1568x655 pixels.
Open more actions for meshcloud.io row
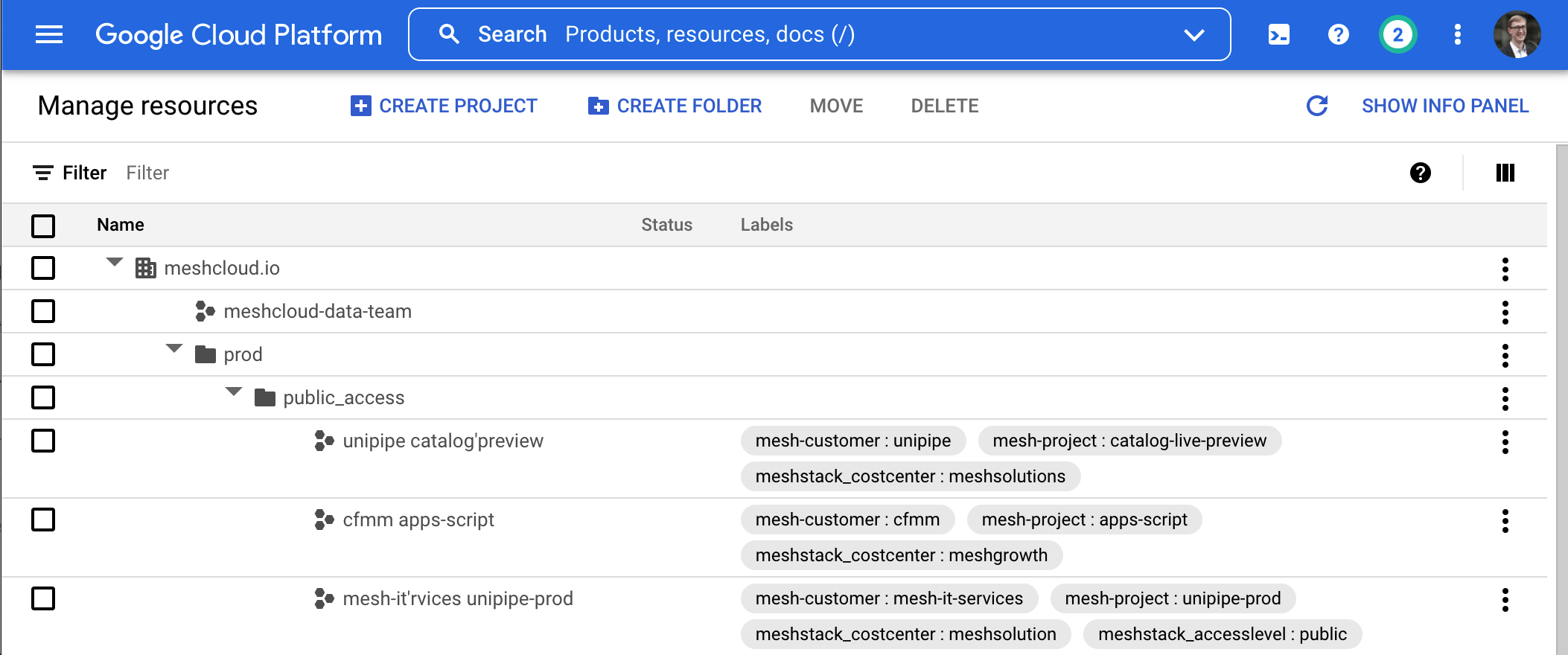1505,269
